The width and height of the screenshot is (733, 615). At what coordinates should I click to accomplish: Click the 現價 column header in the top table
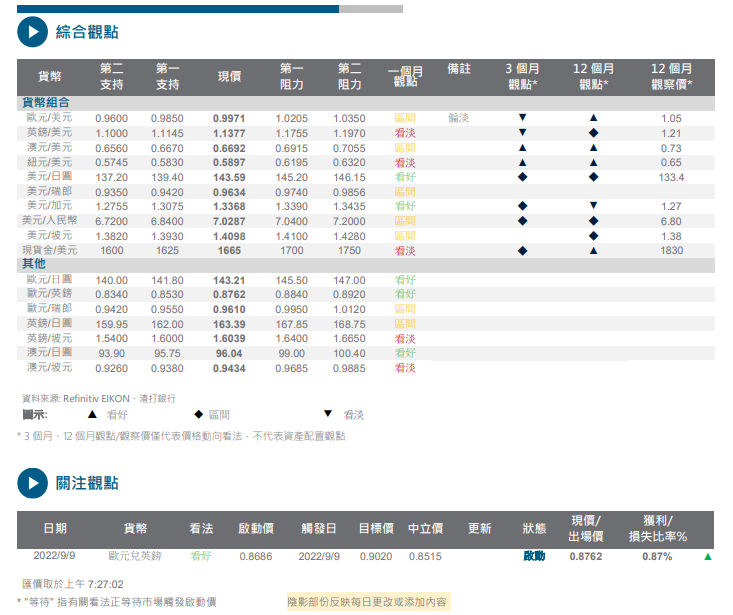tap(229, 77)
